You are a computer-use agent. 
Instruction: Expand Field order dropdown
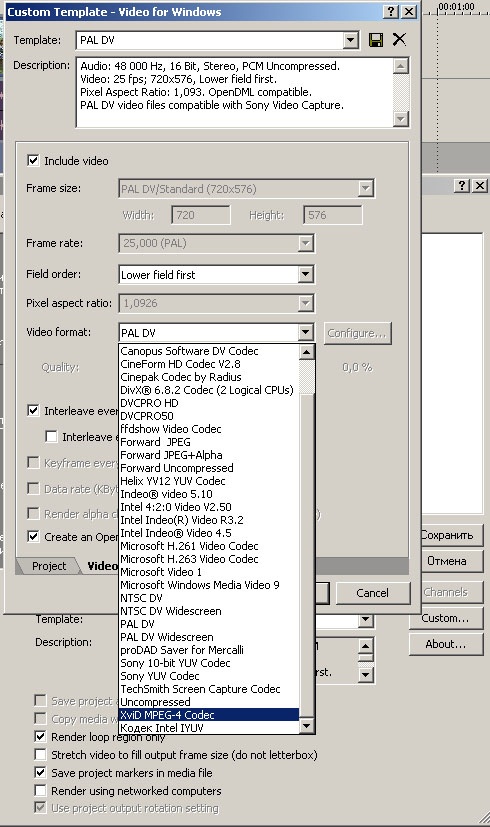click(x=305, y=274)
